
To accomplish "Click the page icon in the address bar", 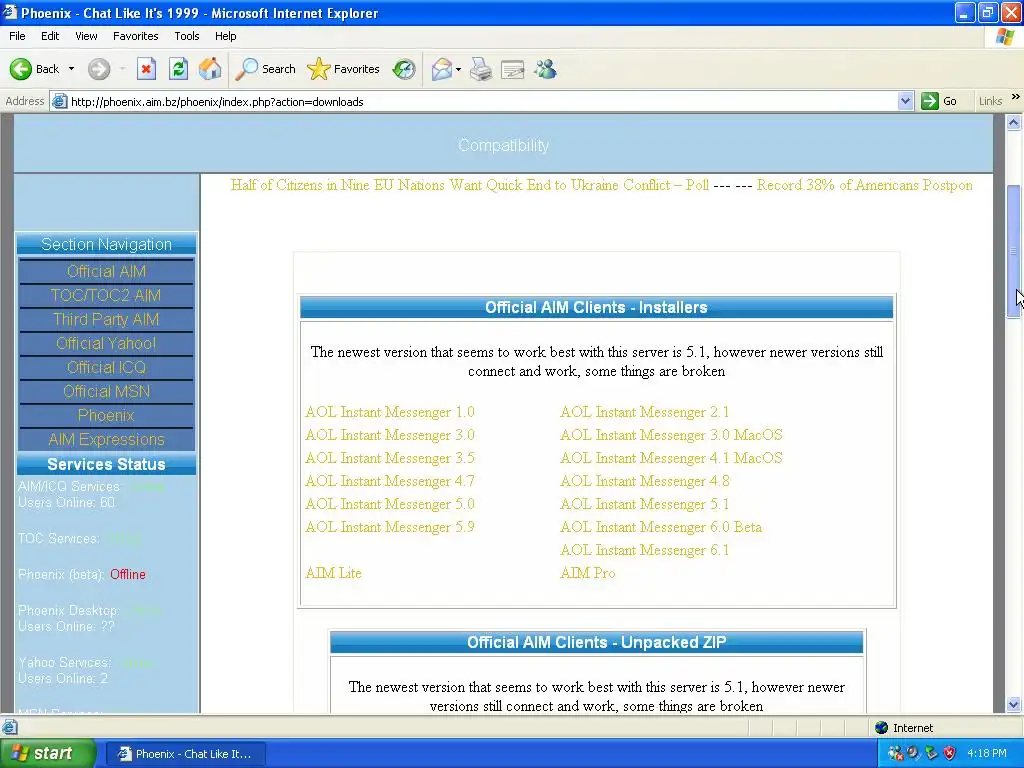I will point(59,101).
